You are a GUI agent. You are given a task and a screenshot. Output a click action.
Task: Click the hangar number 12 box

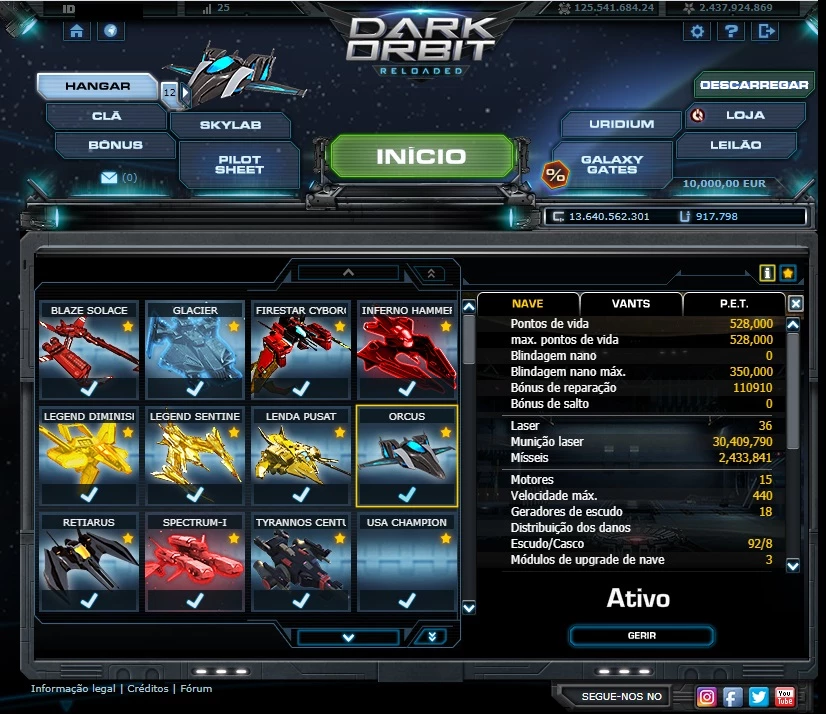(170, 93)
